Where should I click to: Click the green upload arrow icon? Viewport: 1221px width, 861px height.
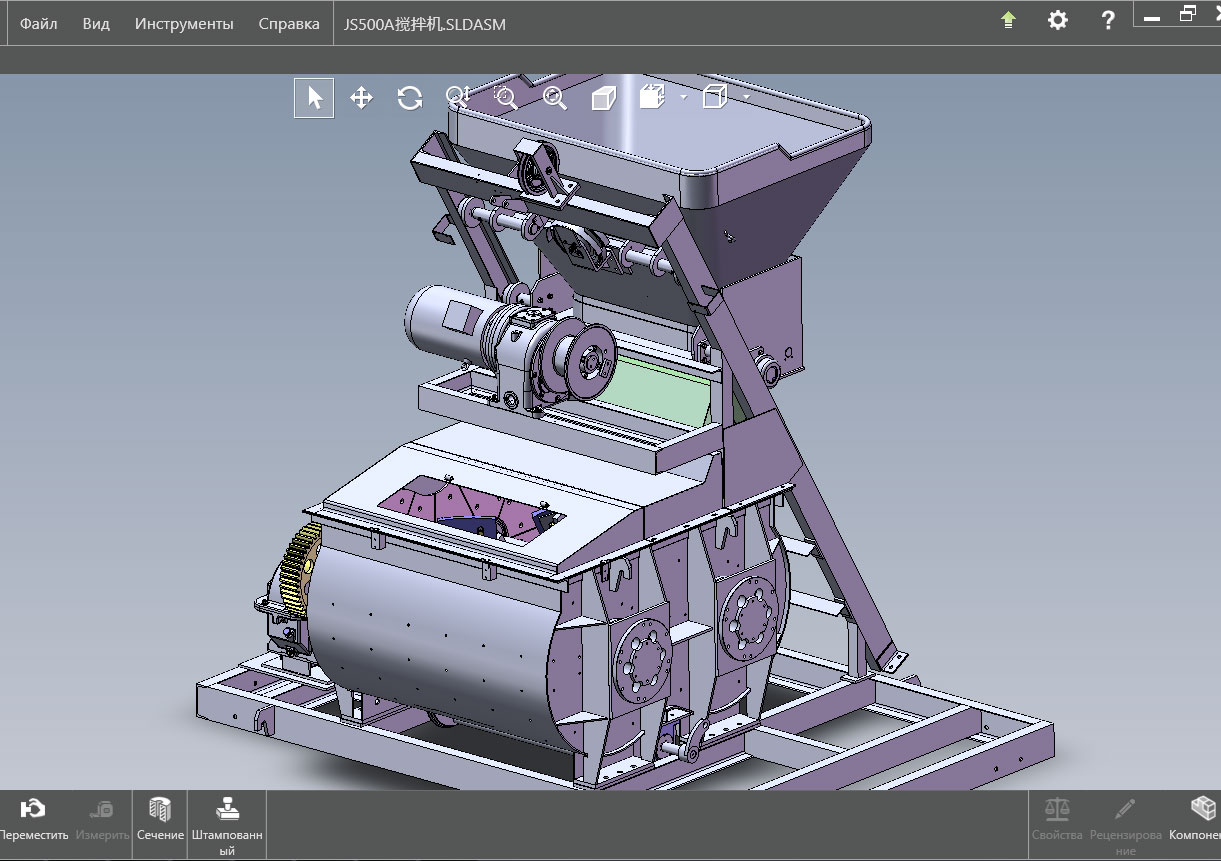point(1009,20)
